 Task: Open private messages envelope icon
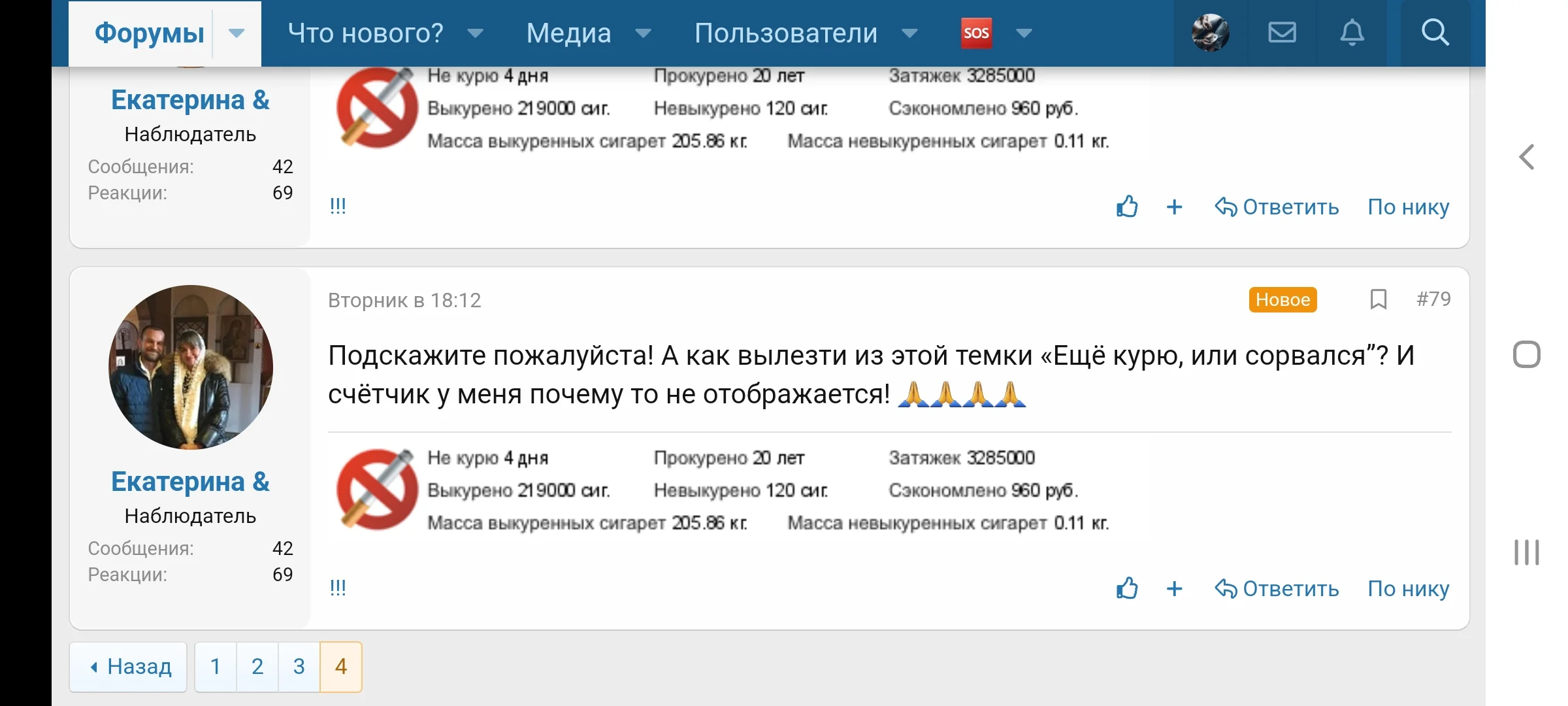(x=1282, y=33)
